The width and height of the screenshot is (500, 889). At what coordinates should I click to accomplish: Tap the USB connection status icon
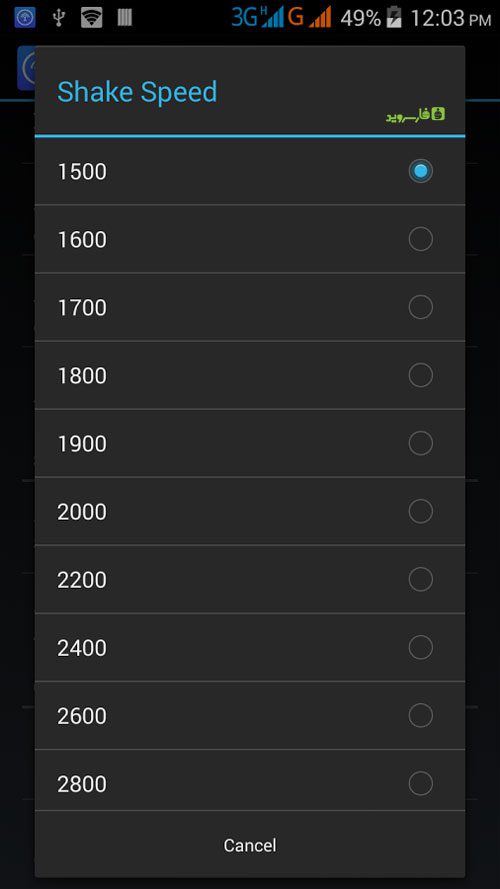tap(57, 18)
